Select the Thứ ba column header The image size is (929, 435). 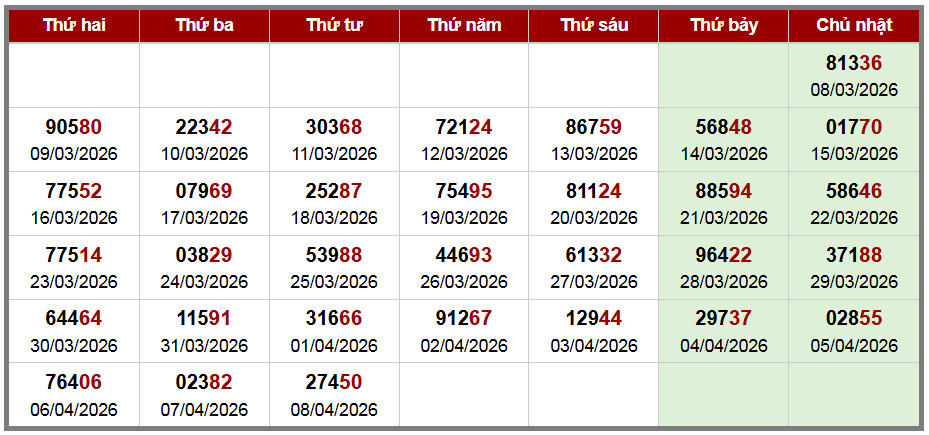pos(204,26)
